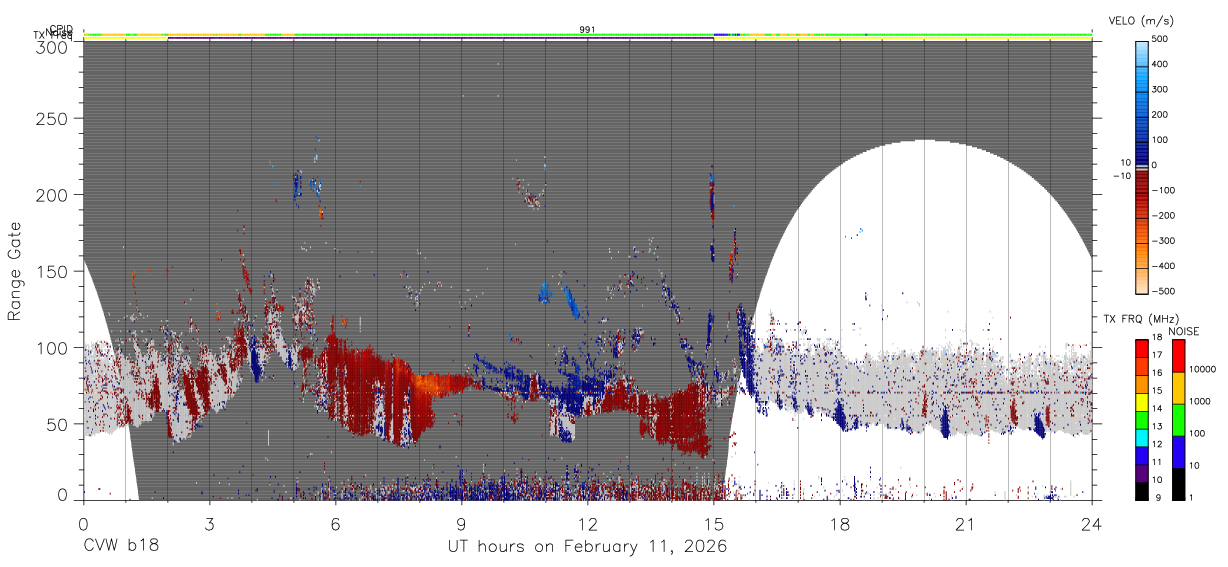Click the orange 15–16 MHz swatch in TX FRQ legend
The height and width of the screenshot is (567, 1228).
1142,385
